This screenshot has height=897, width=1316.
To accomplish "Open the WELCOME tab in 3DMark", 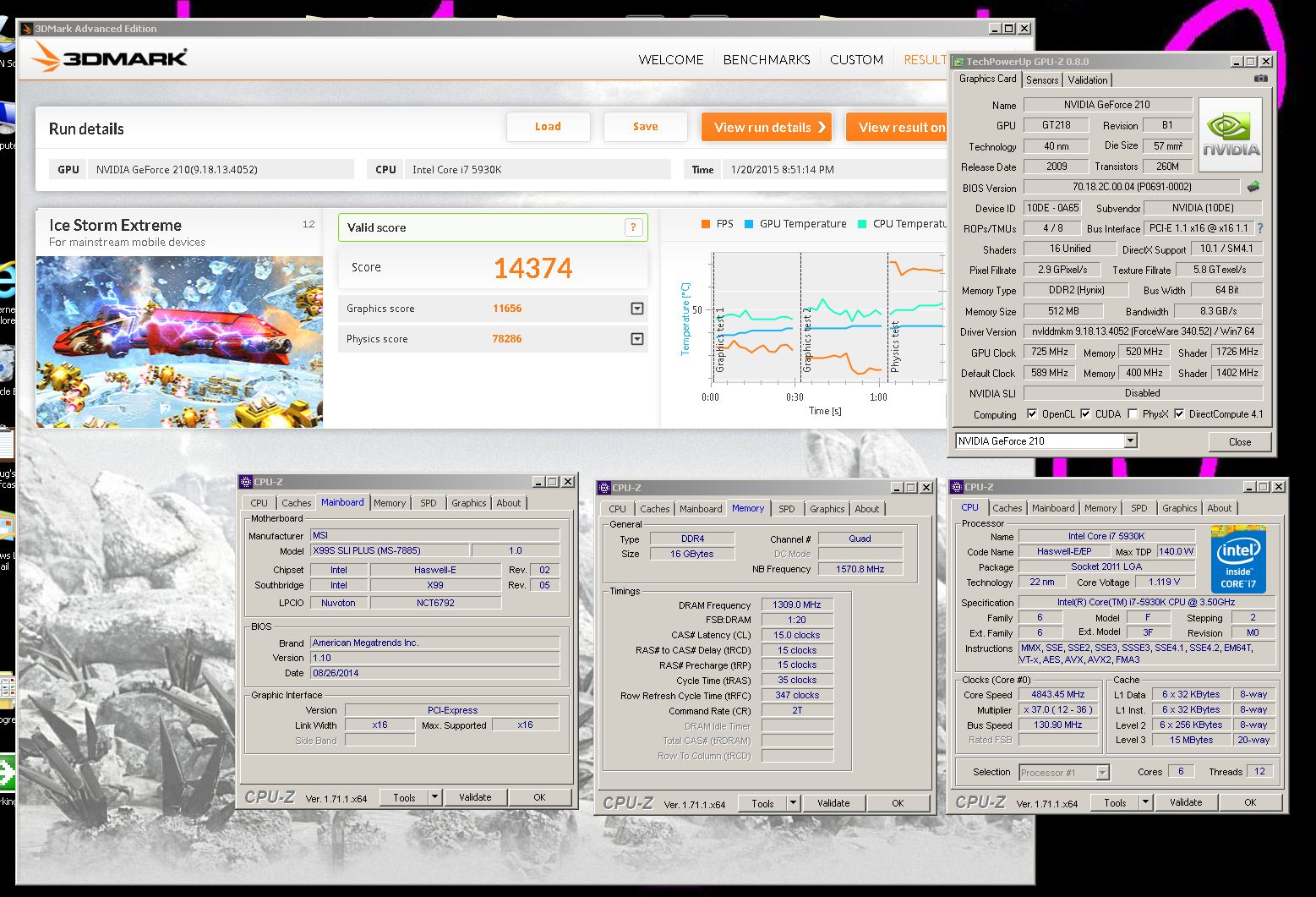I will (671, 60).
